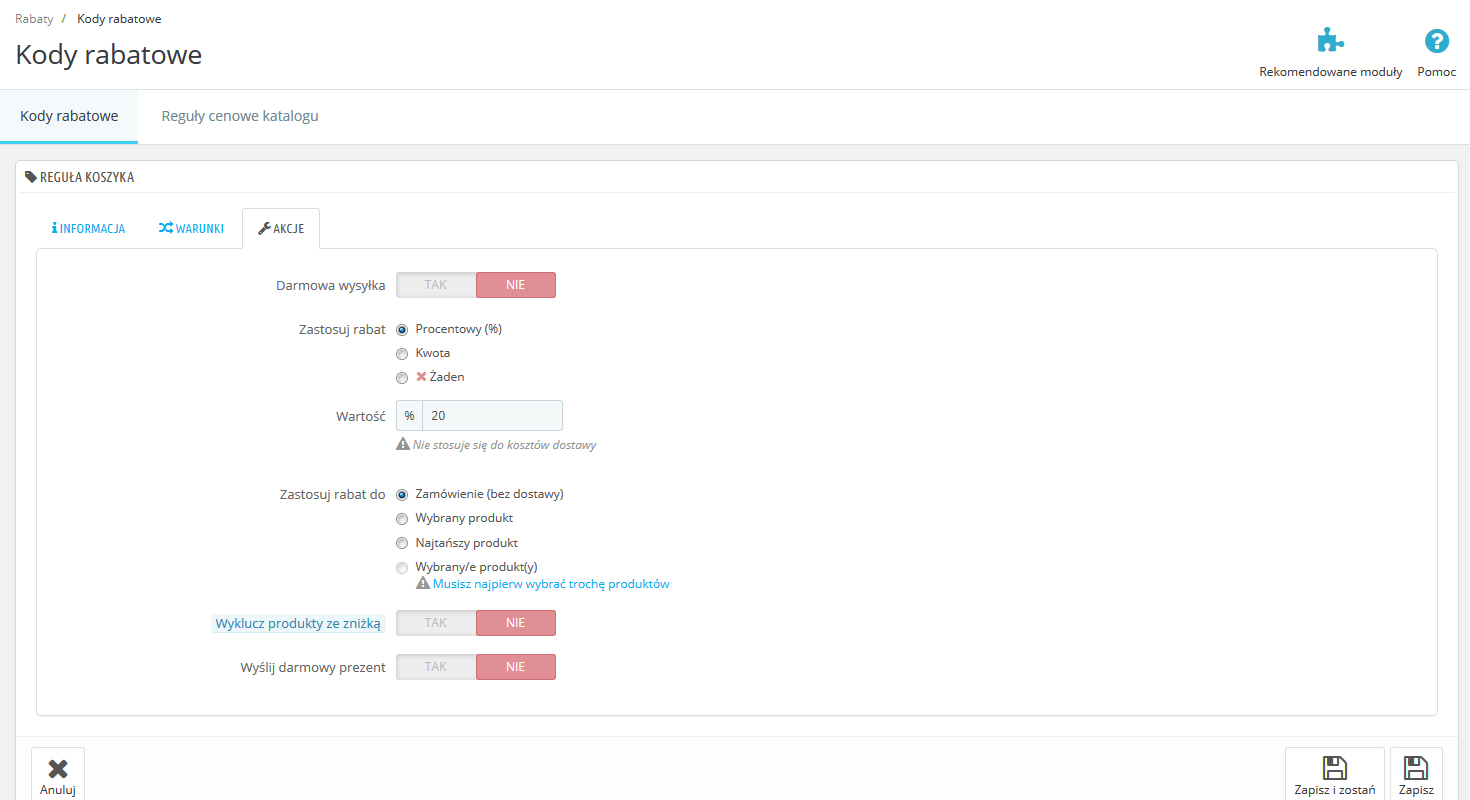Click Musisz najpierw wybrać trochę produktów link
The width and height of the screenshot is (1470, 800).
550,584
